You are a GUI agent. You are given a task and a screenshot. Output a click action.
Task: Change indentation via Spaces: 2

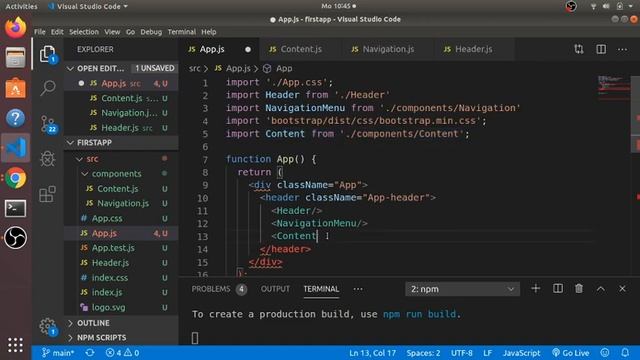tap(423, 353)
